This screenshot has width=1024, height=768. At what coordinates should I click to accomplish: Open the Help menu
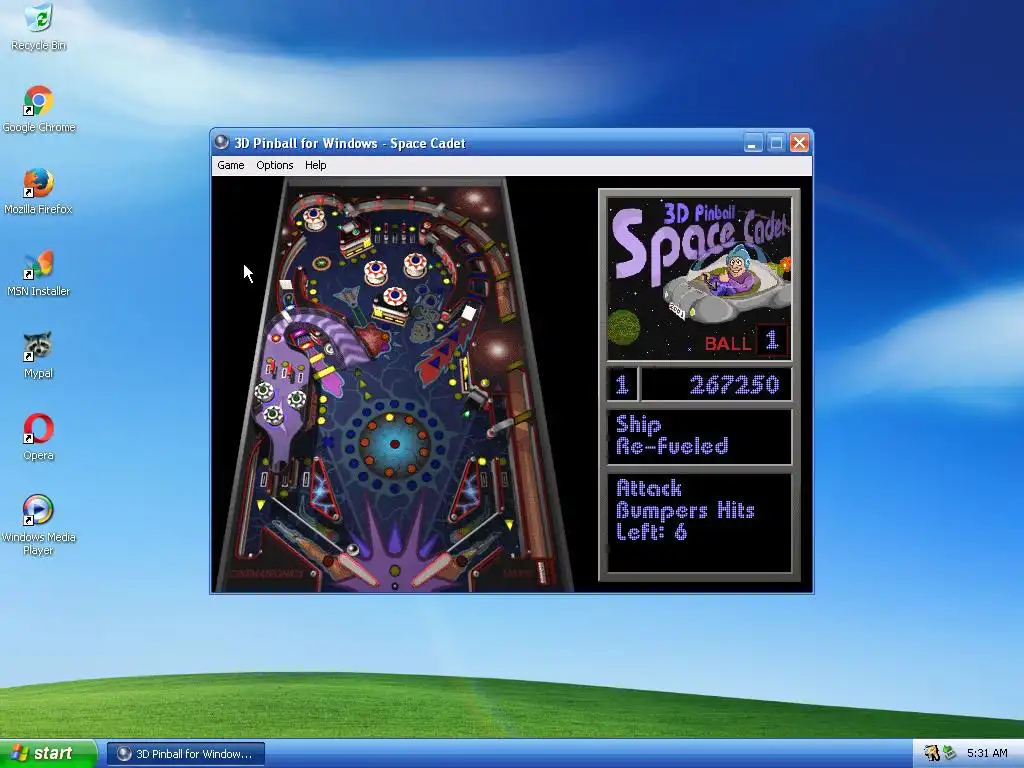[315, 165]
